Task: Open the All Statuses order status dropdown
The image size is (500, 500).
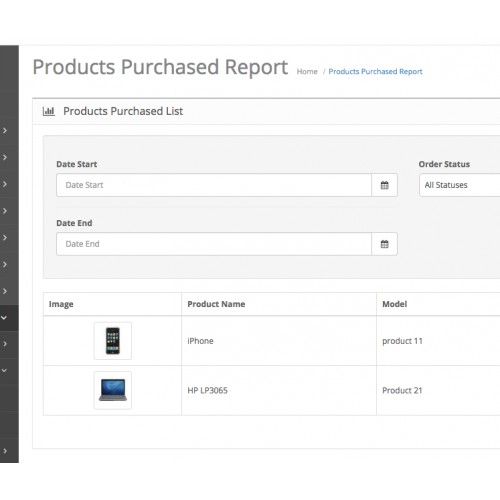Action: click(x=460, y=185)
